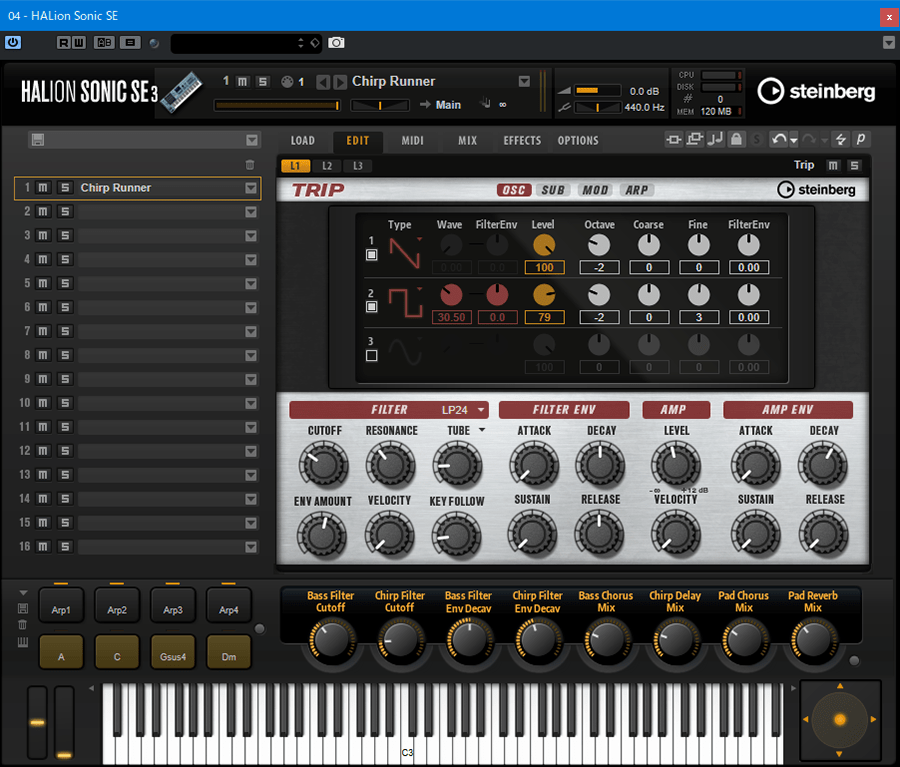Open the plug-in functions menu arrow at top right

point(889,42)
